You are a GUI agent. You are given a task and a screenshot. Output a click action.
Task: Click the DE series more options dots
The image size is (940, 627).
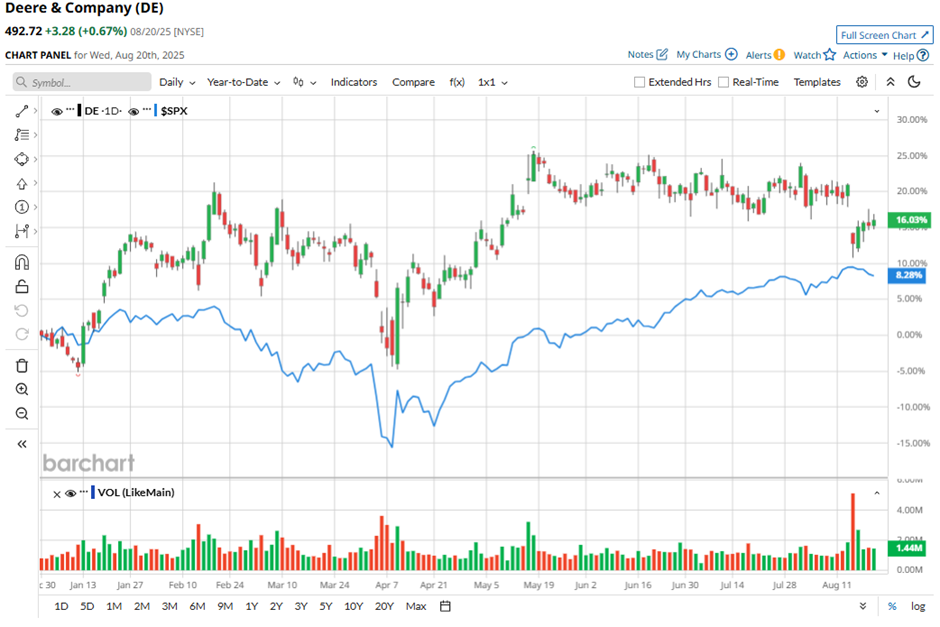coord(71,110)
